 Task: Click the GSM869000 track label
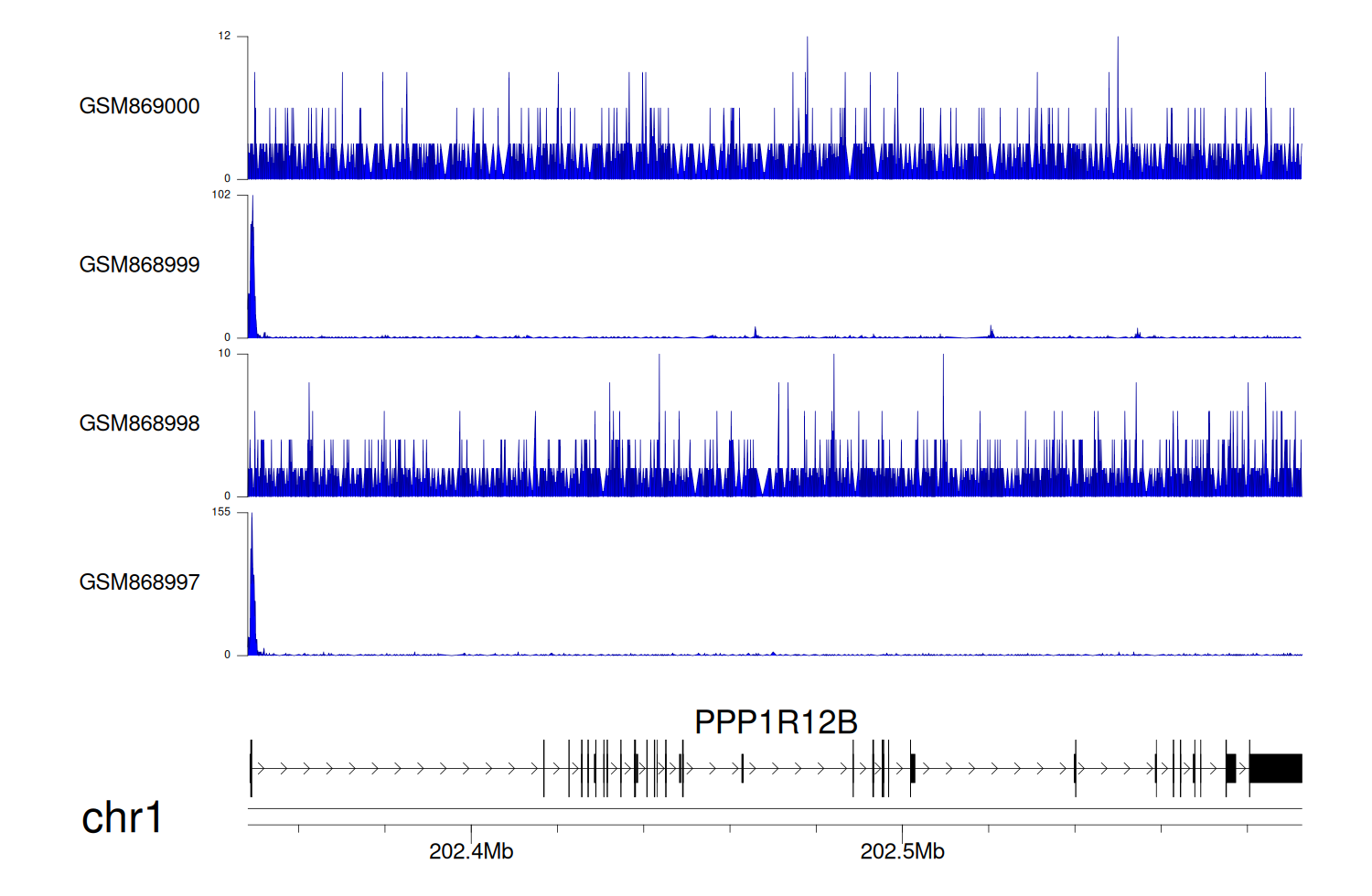coord(139,106)
